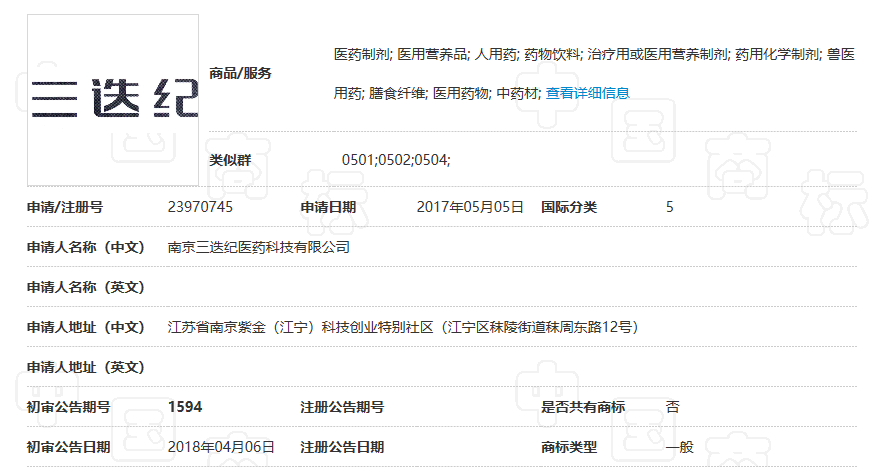Screen dimensions: 884x467
Task: Click the 申请人地址（中文） label
Action: coord(86,327)
